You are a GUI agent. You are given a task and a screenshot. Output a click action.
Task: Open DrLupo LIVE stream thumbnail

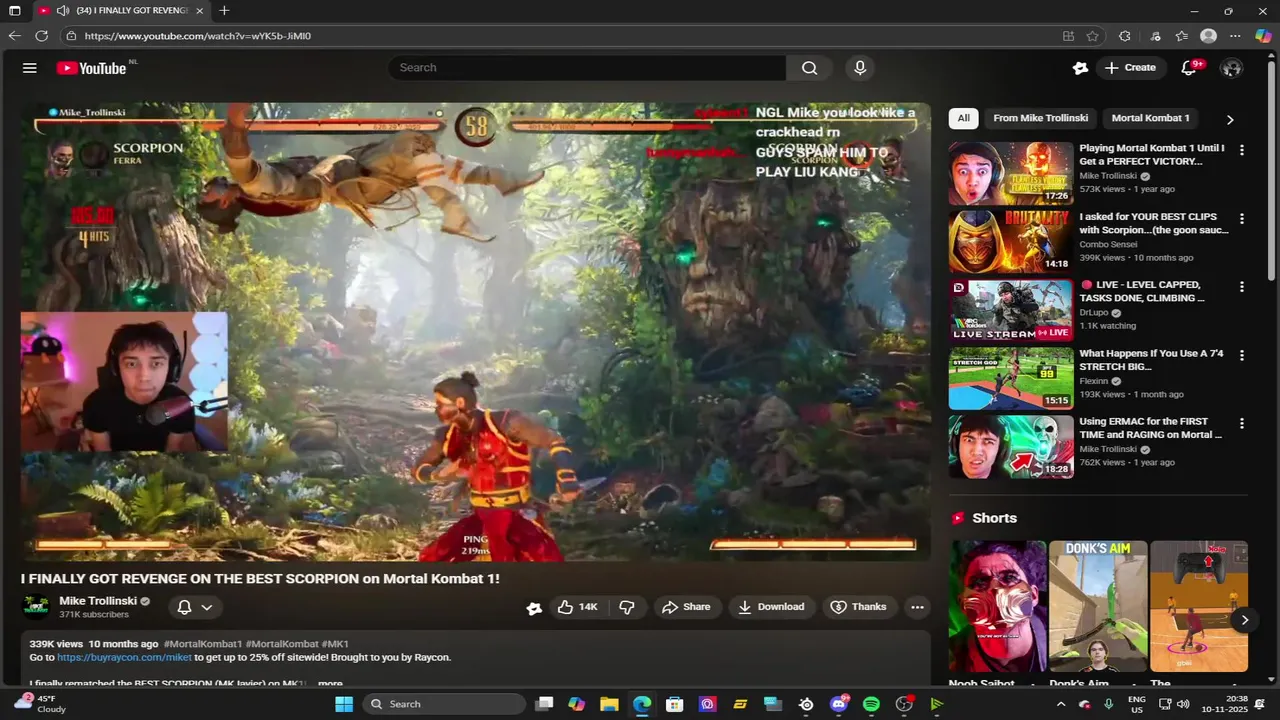pos(1011,310)
